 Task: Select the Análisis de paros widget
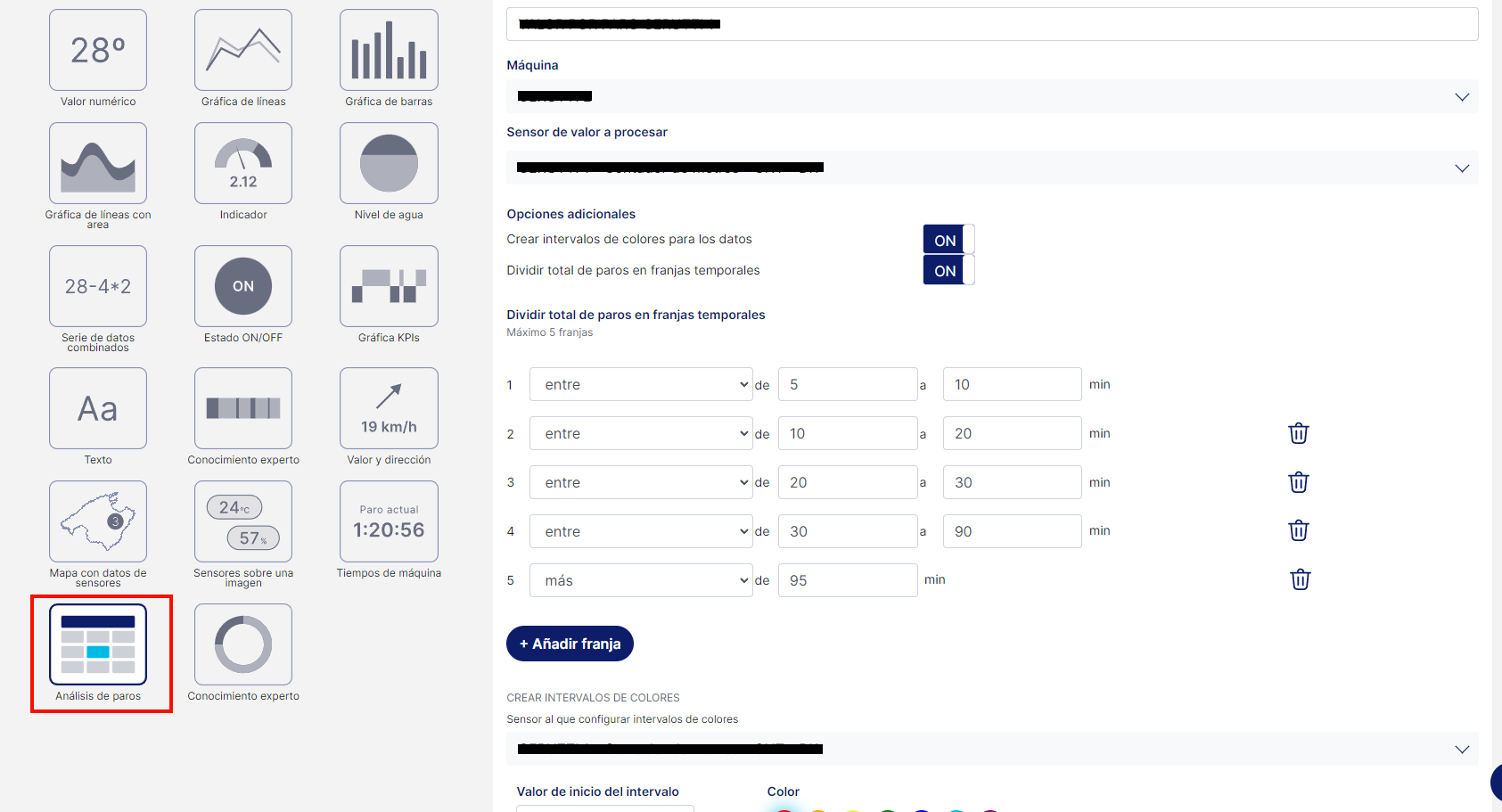98,644
